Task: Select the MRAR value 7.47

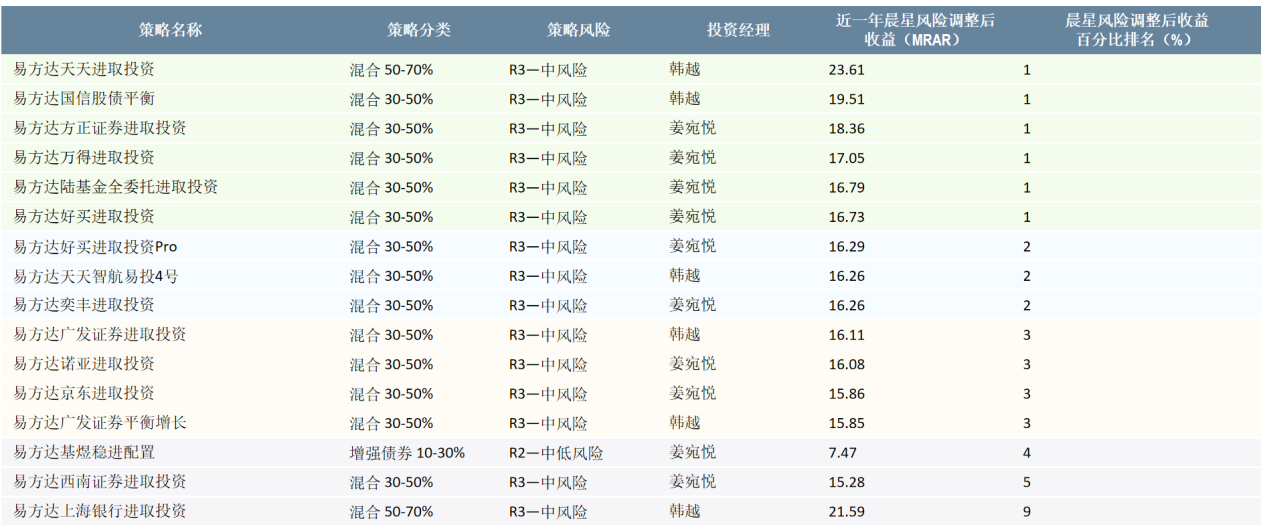Action: (842, 453)
